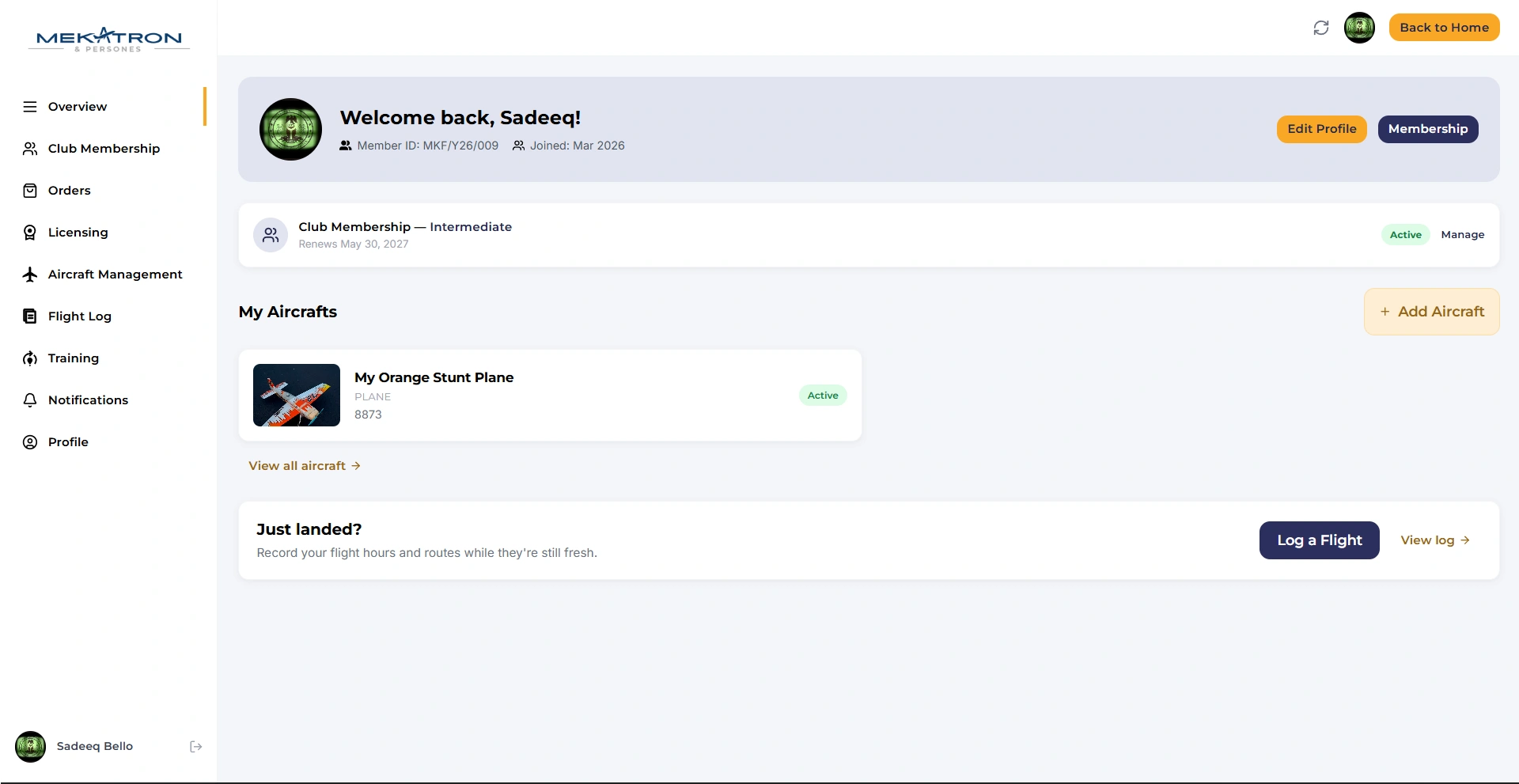Click Manage on club membership card
1519x784 pixels.
pyautogui.click(x=1462, y=235)
